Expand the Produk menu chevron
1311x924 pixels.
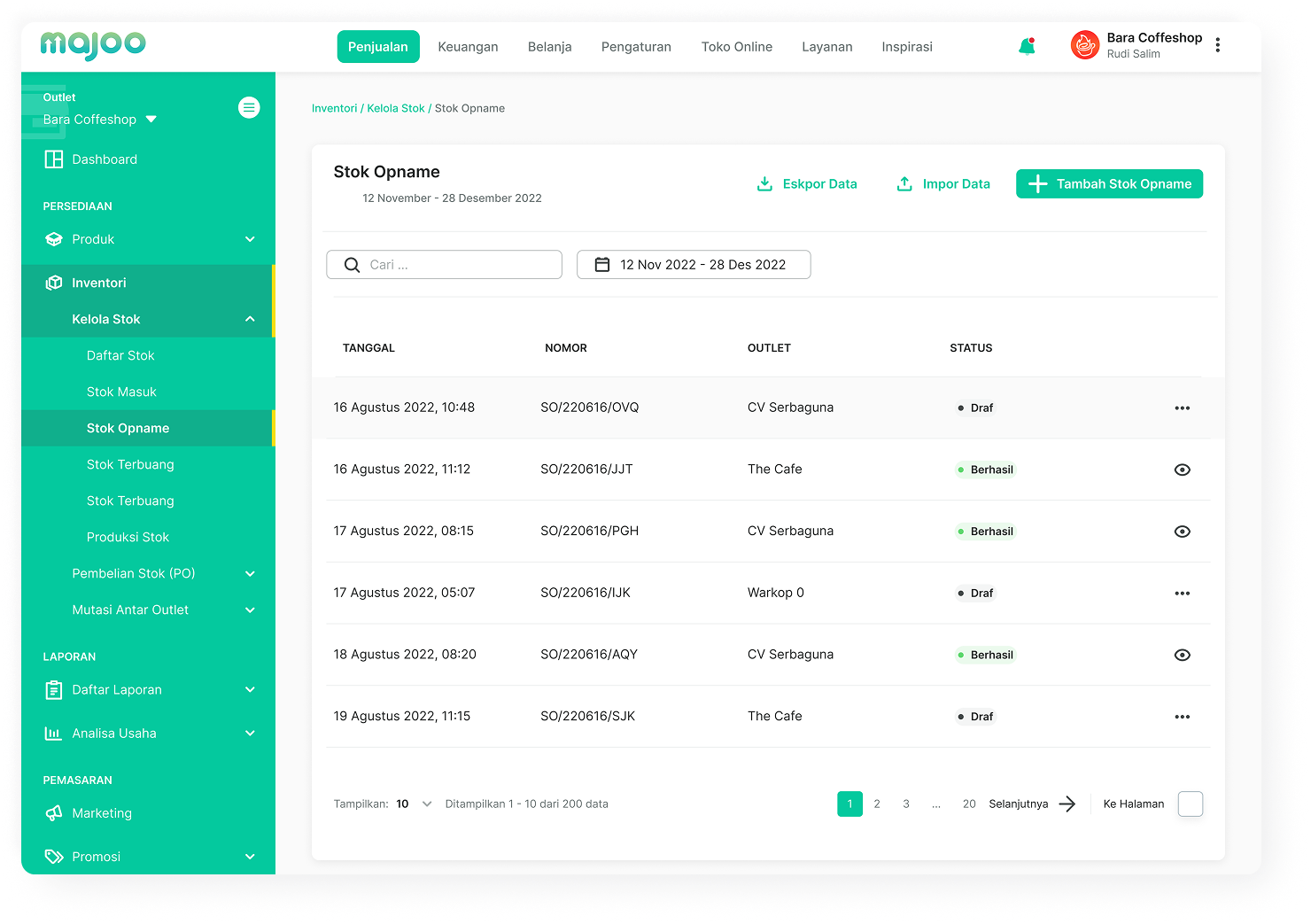(x=250, y=239)
